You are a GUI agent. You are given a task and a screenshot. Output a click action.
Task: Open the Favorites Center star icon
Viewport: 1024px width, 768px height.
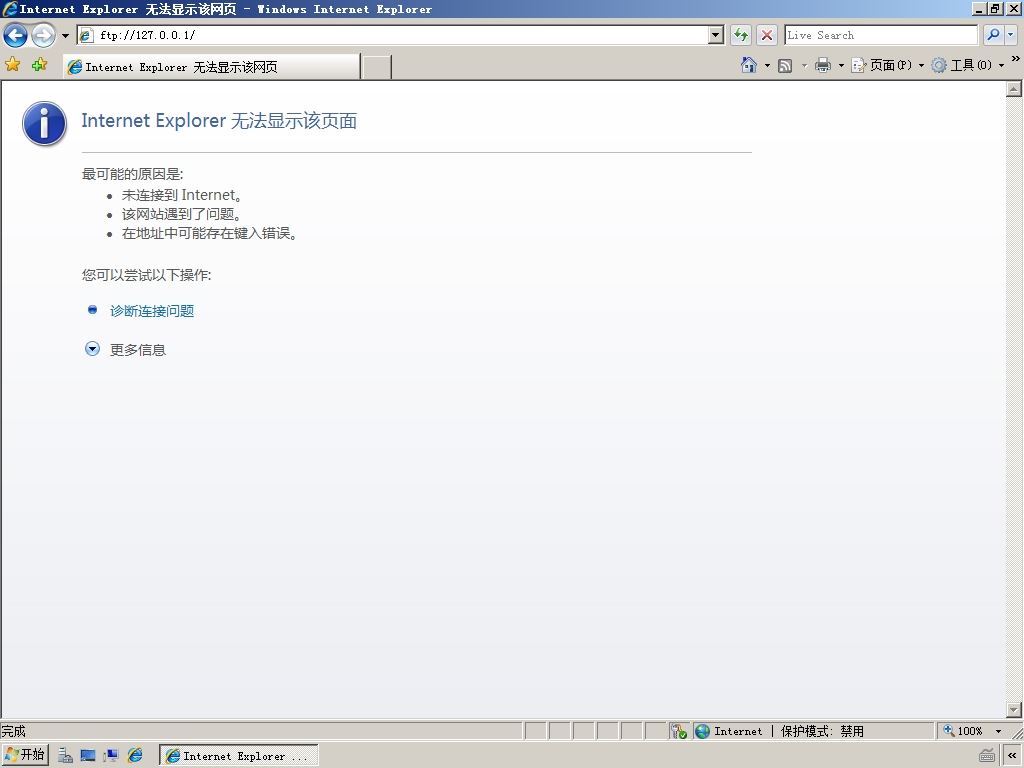click(12, 64)
